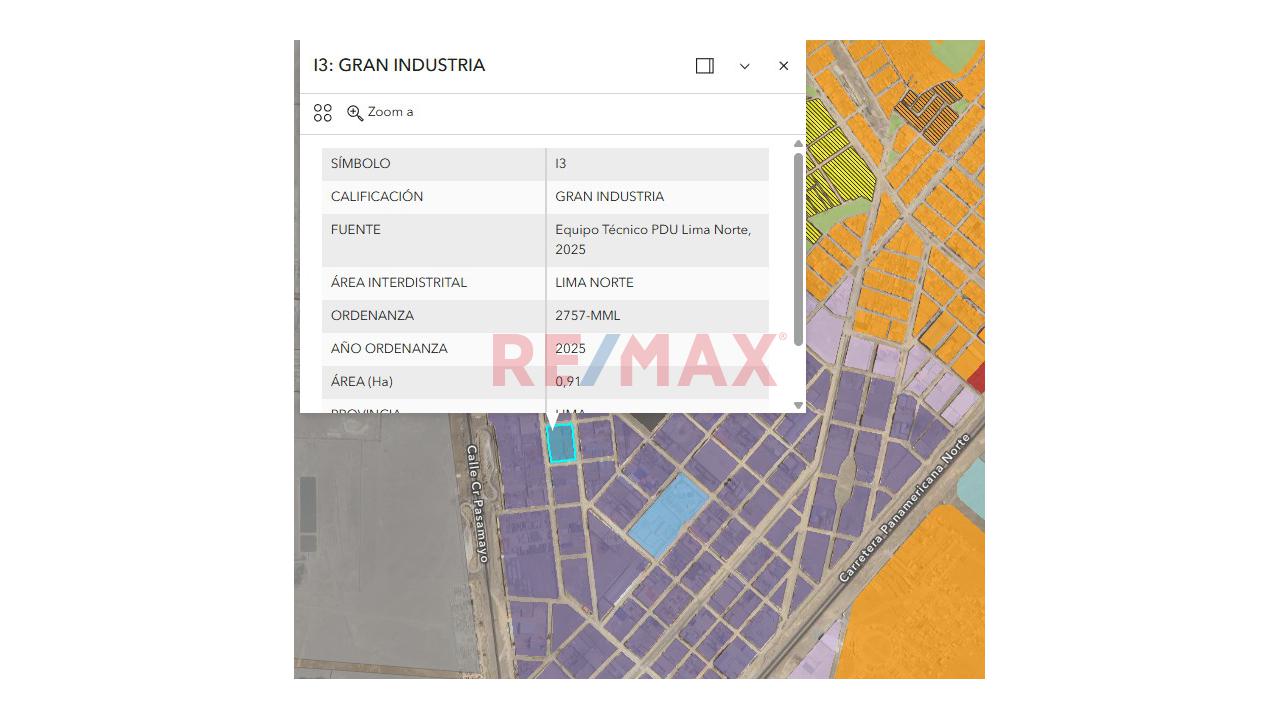Screen dimensions: 1280x720
Task: Click the 'ORDENANZA' field label
Action: (x=372, y=316)
